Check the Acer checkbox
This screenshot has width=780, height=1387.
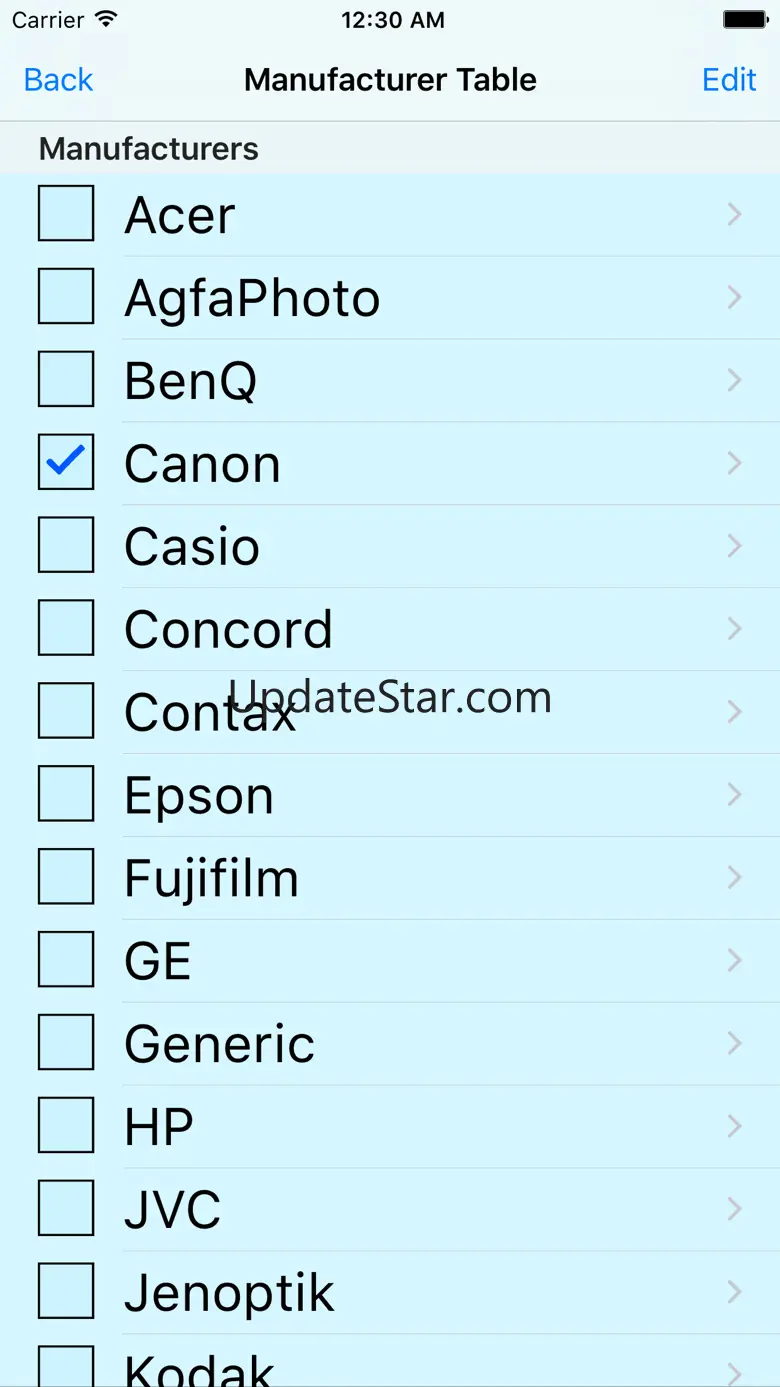click(x=66, y=213)
